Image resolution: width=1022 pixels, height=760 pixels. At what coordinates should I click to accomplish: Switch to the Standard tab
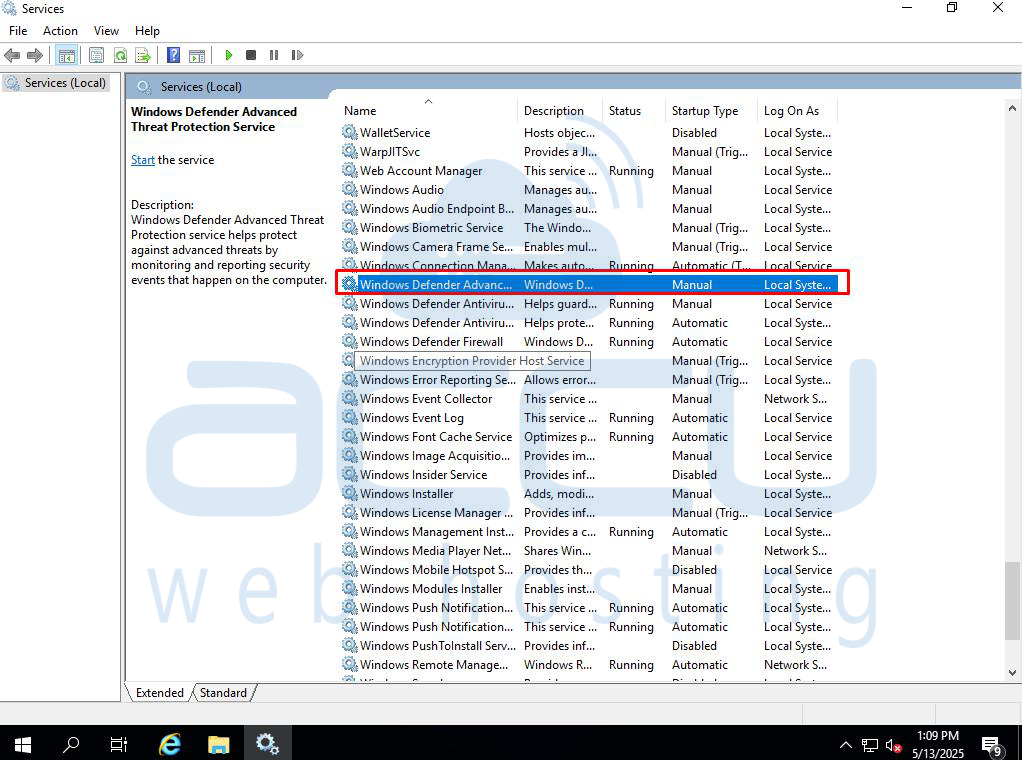pyautogui.click(x=223, y=693)
